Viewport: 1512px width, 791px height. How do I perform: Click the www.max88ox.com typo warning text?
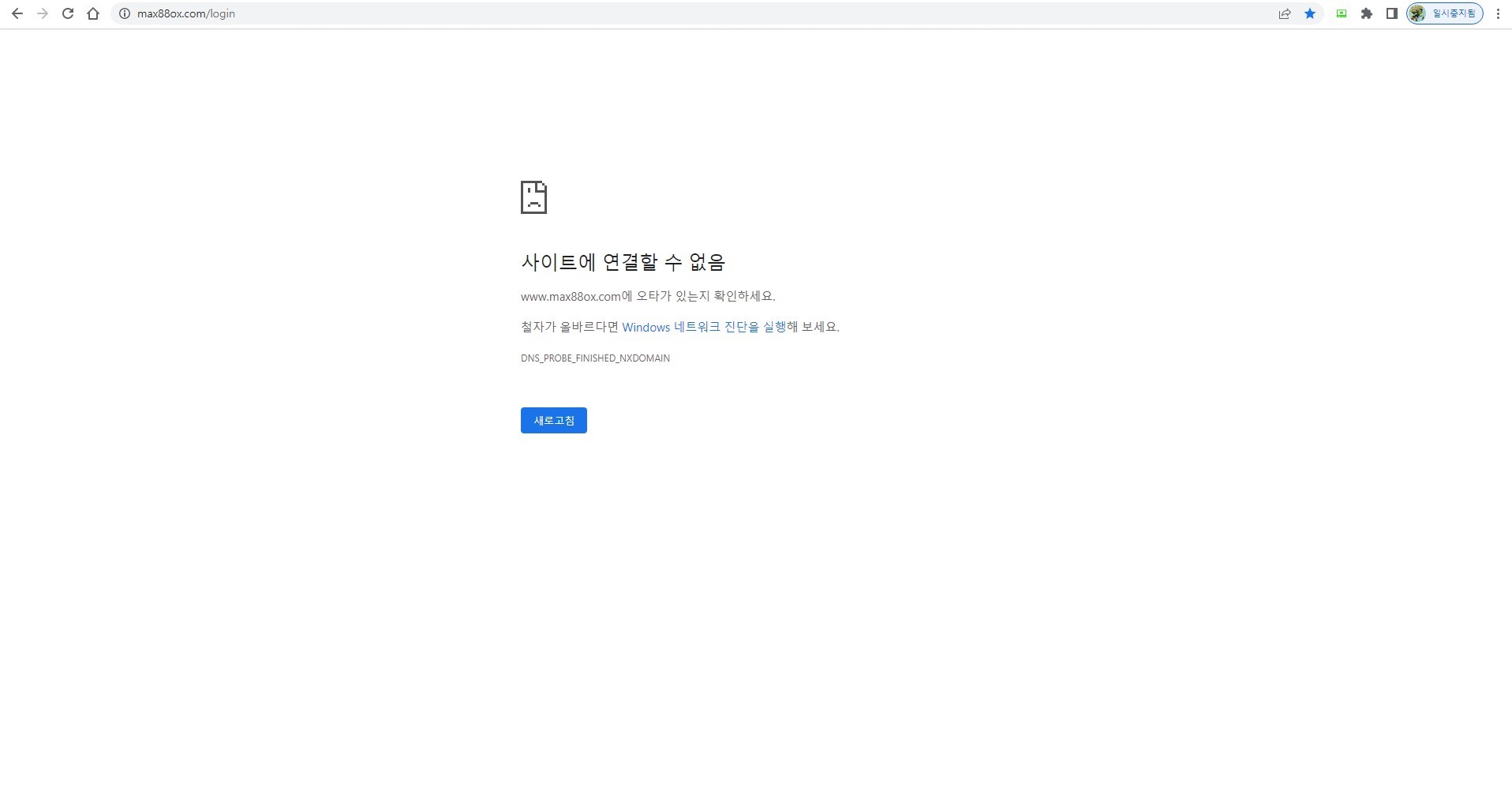(x=648, y=296)
